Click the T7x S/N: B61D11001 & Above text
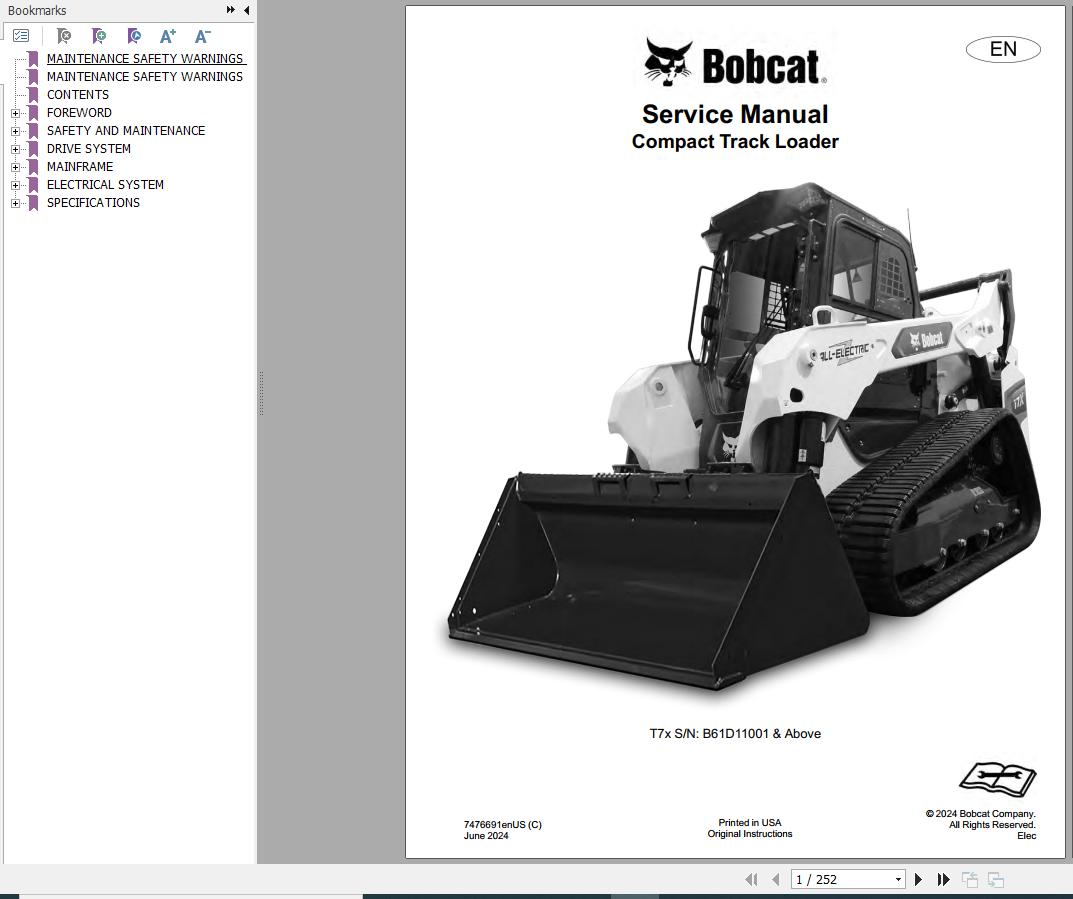This screenshot has height=899, width=1073. coord(735,733)
